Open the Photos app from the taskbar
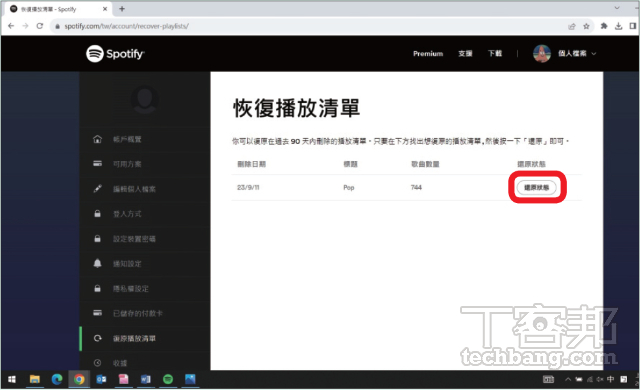The height and width of the screenshot is (390, 640). [x=190, y=379]
